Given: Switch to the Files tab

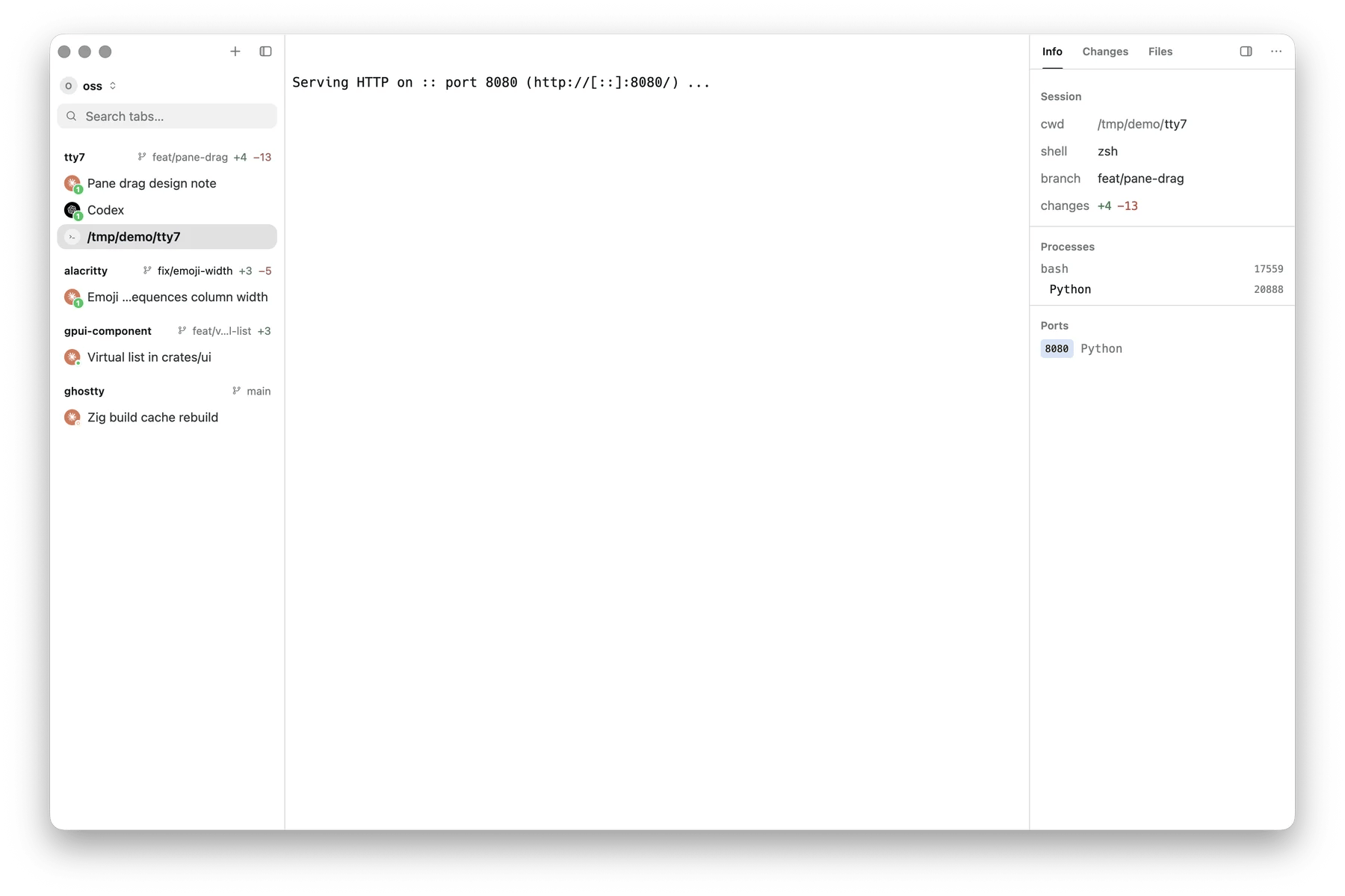Looking at the screenshot, I should pyautogui.click(x=1160, y=52).
